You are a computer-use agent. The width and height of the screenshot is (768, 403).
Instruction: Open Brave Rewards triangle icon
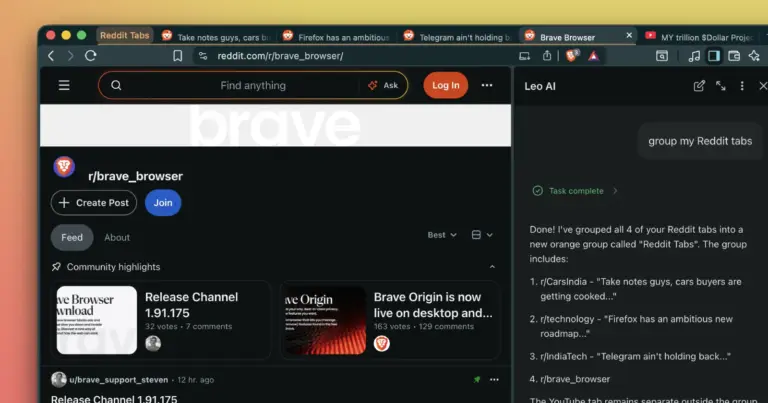594,56
